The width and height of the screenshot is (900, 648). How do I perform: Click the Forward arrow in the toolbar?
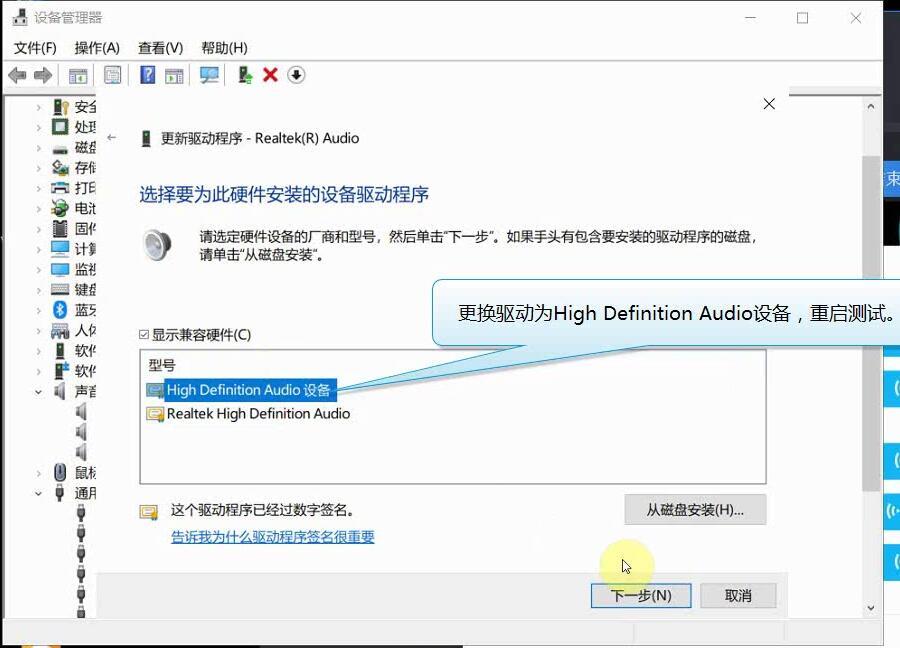pyautogui.click(x=43, y=75)
